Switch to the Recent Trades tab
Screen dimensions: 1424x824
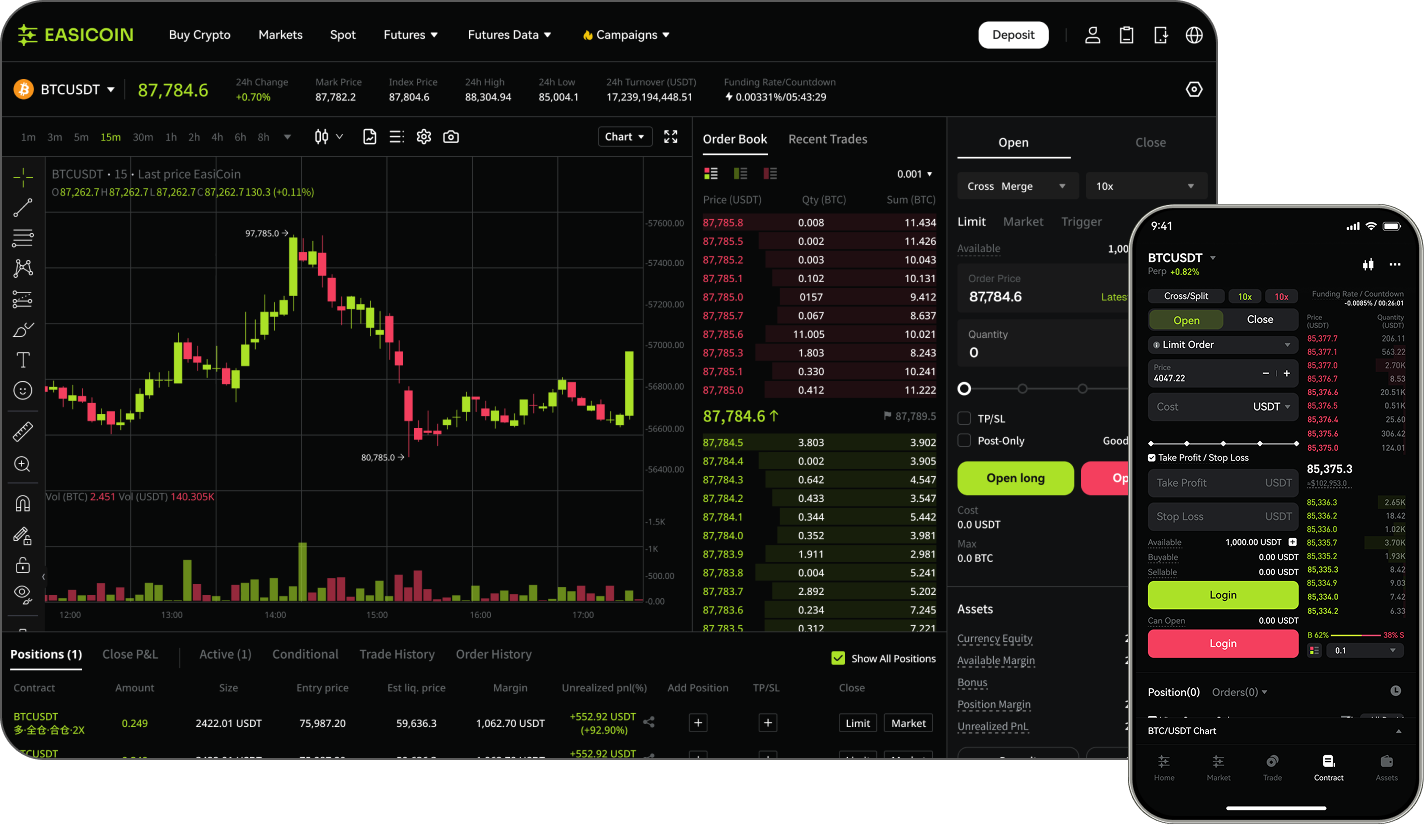[x=827, y=139]
